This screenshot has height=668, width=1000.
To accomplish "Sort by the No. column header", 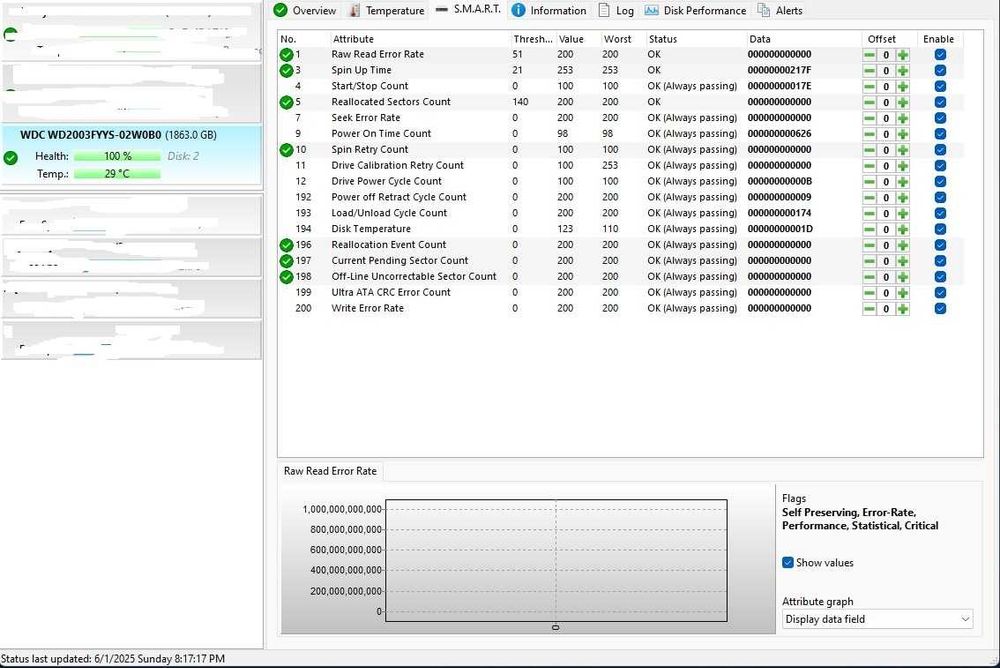I will 304,39.
